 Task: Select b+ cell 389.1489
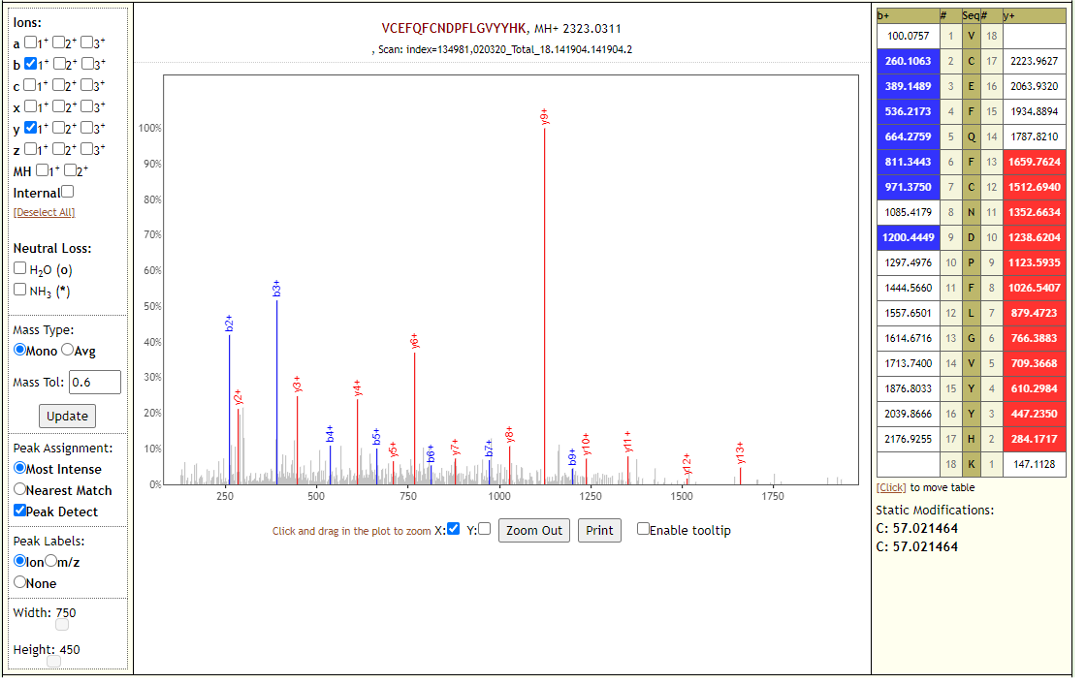[908, 86]
